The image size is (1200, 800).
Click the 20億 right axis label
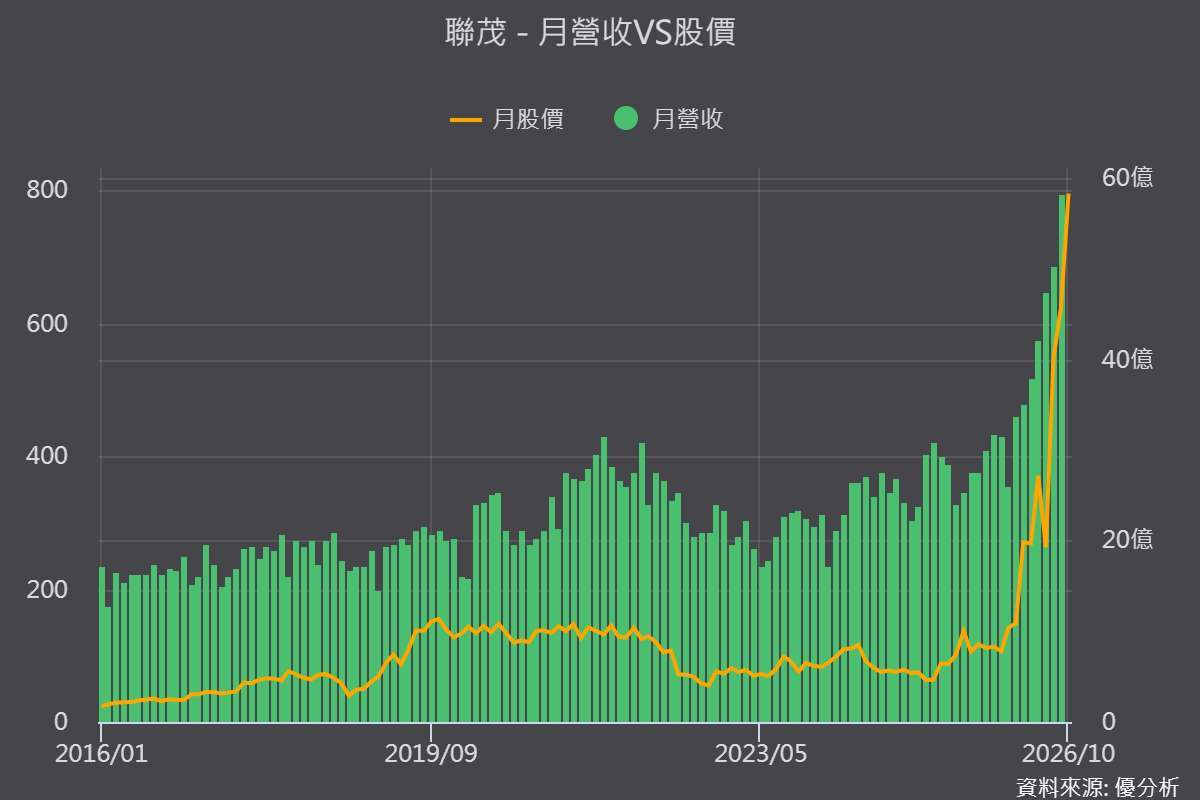[1128, 540]
